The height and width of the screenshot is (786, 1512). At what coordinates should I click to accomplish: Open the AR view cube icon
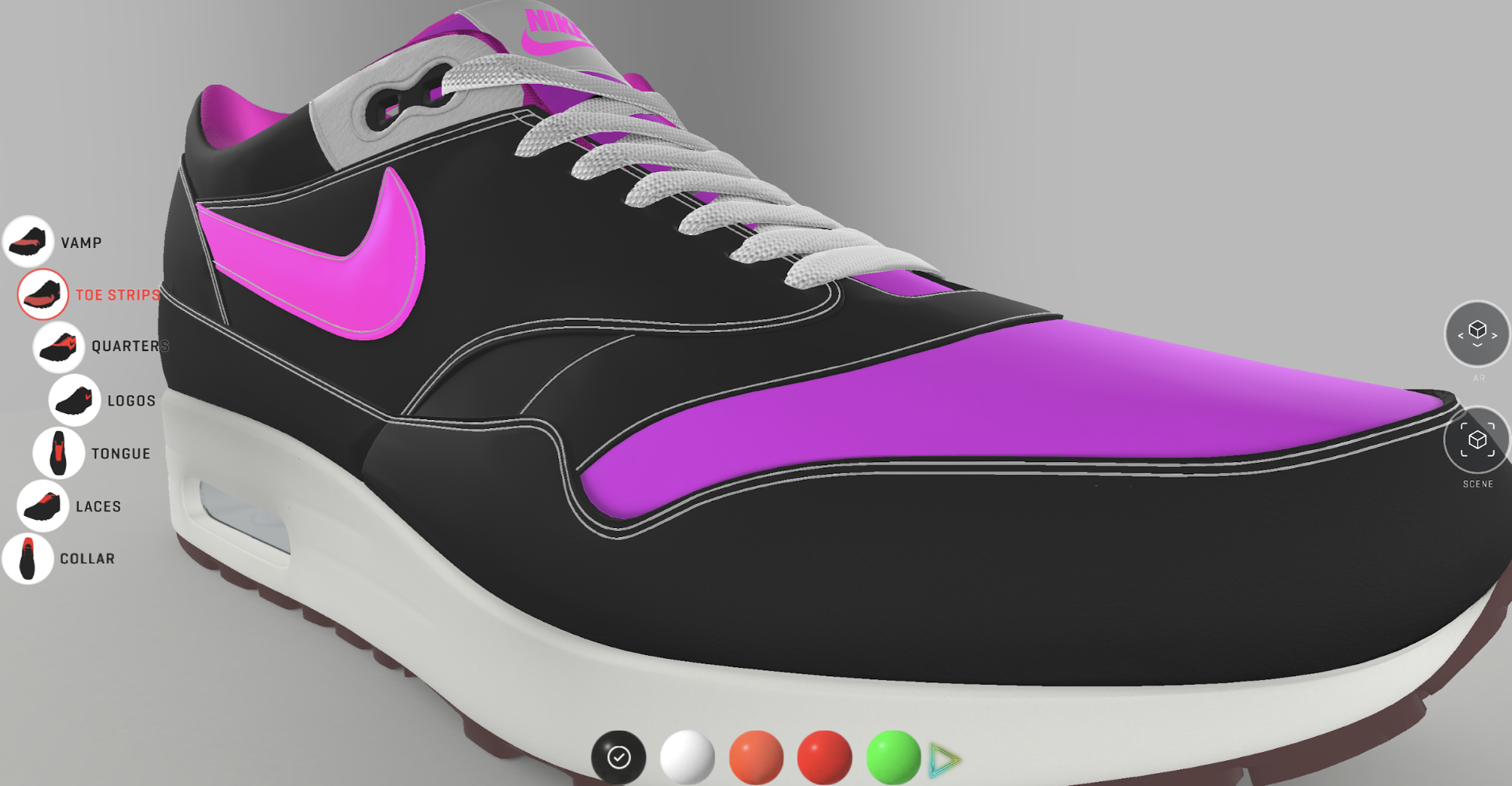pos(1477,334)
